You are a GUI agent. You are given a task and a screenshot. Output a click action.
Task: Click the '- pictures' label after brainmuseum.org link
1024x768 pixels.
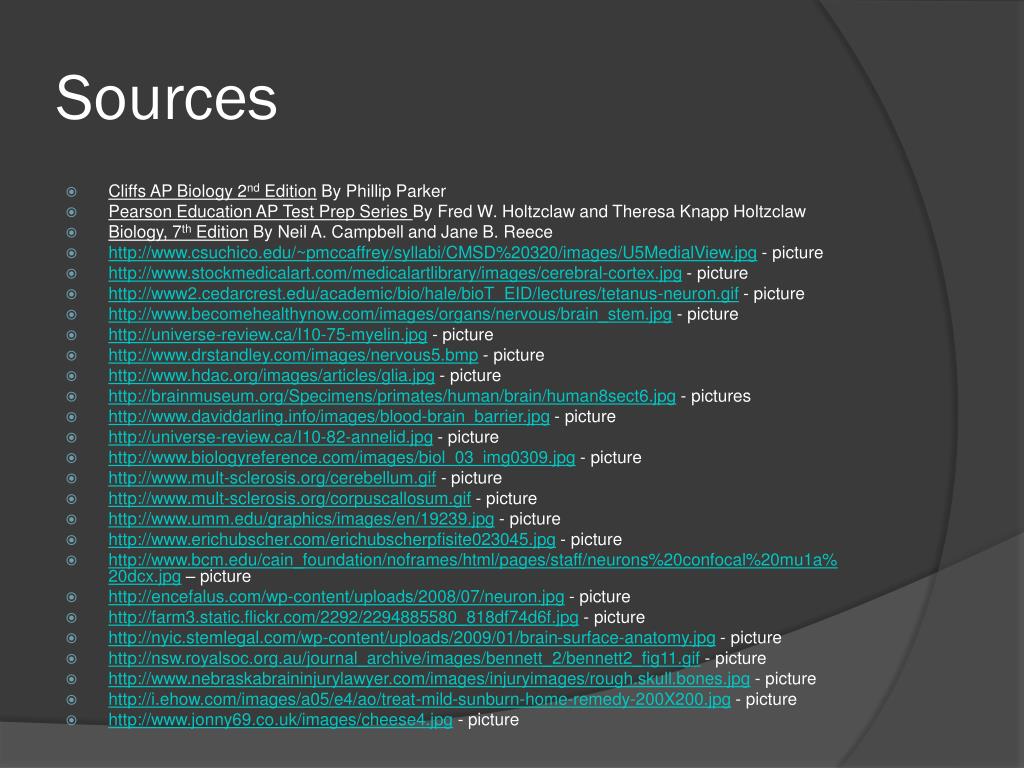[716, 396]
